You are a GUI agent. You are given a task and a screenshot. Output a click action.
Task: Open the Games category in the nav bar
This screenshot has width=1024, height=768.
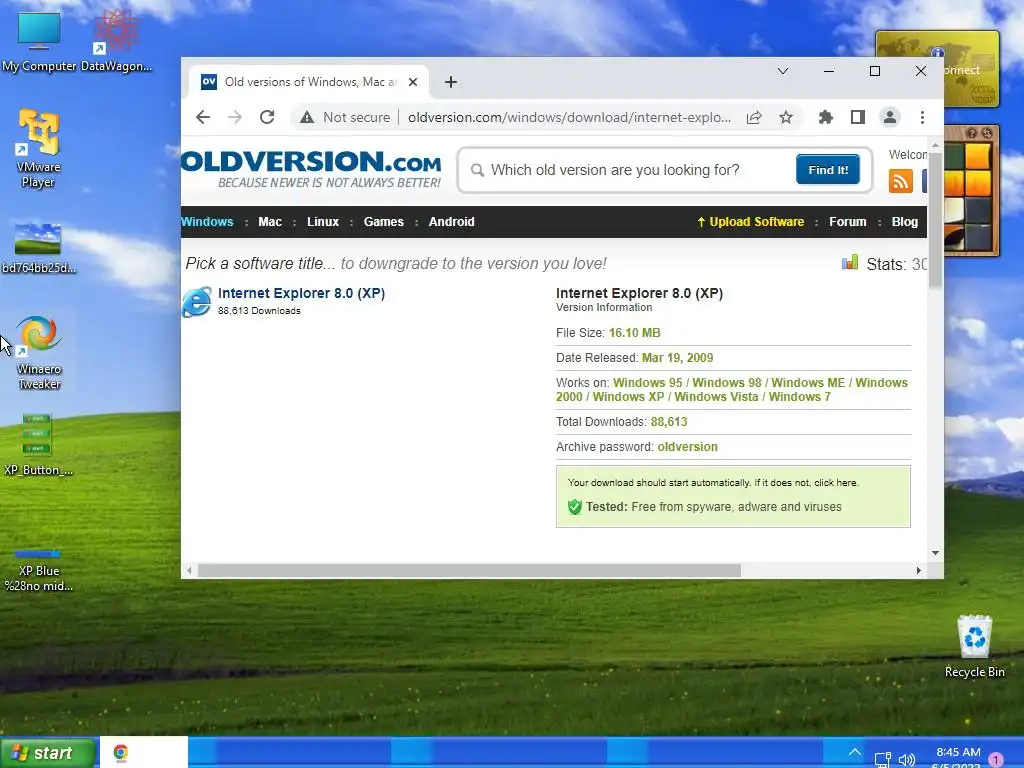coord(383,222)
